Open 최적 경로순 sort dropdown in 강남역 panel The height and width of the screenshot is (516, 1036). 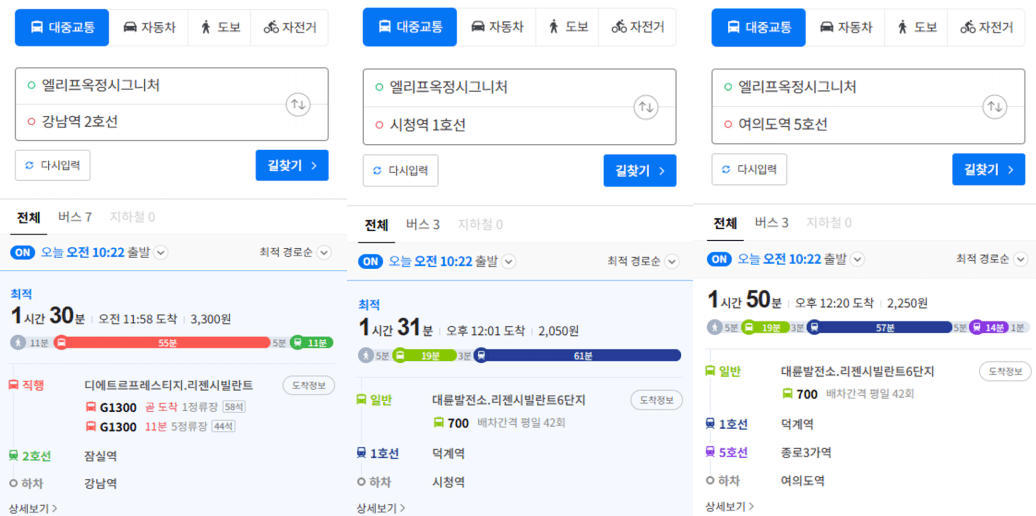pos(294,253)
